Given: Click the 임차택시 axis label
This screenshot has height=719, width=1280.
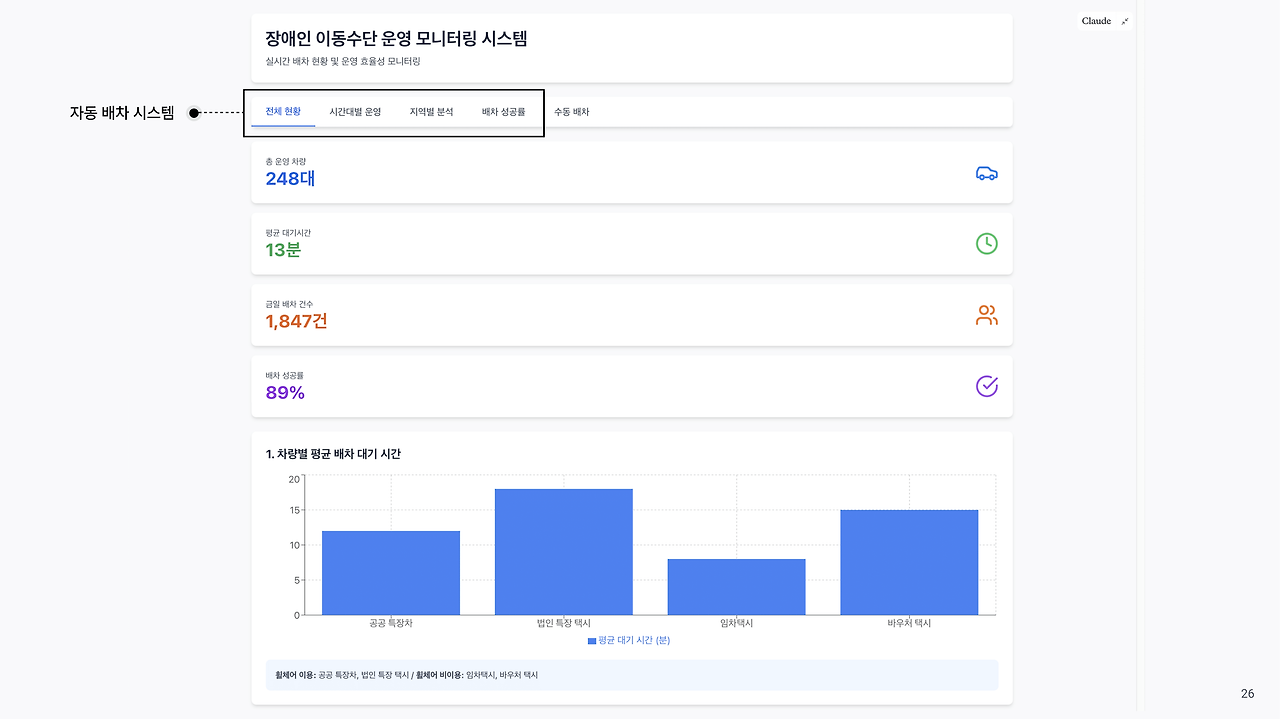Looking at the screenshot, I should [736, 623].
